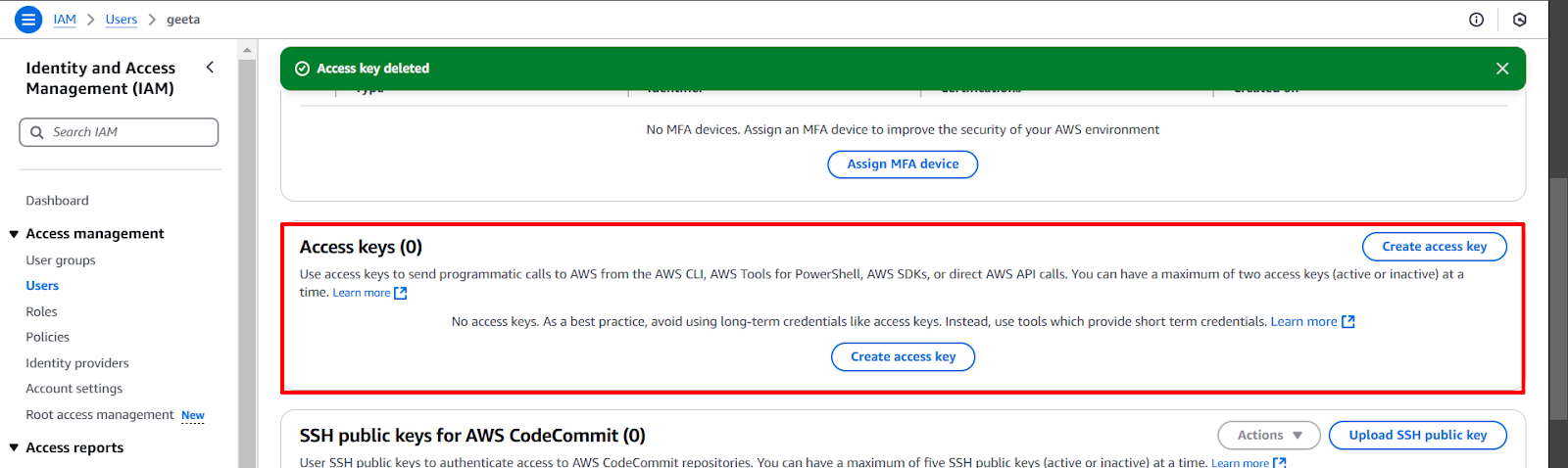Click SSH public keys for AWS CodeCommit heading
Viewport: 1568px width, 468px height.
pyautogui.click(x=472, y=436)
